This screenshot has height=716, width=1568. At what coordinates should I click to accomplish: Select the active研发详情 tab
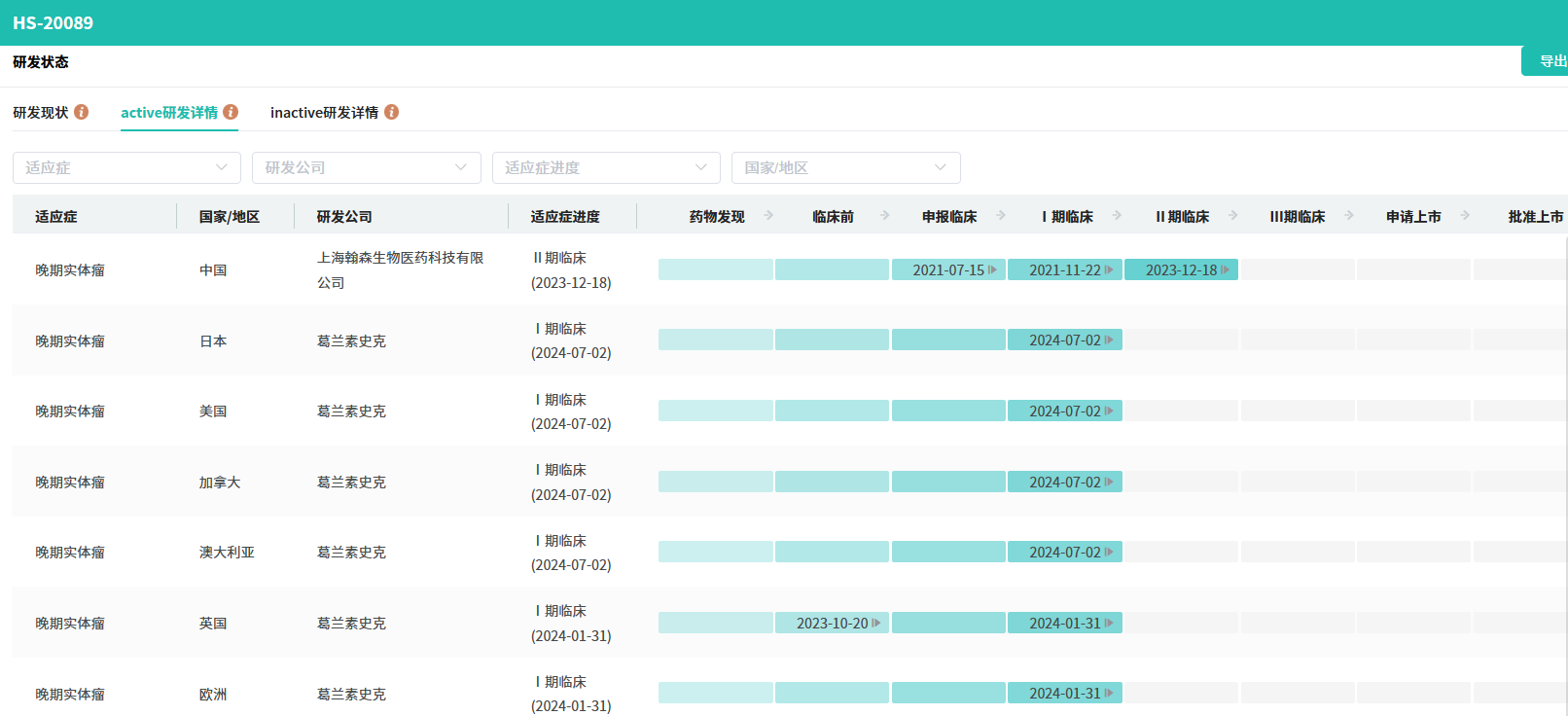[x=169, y=113]
